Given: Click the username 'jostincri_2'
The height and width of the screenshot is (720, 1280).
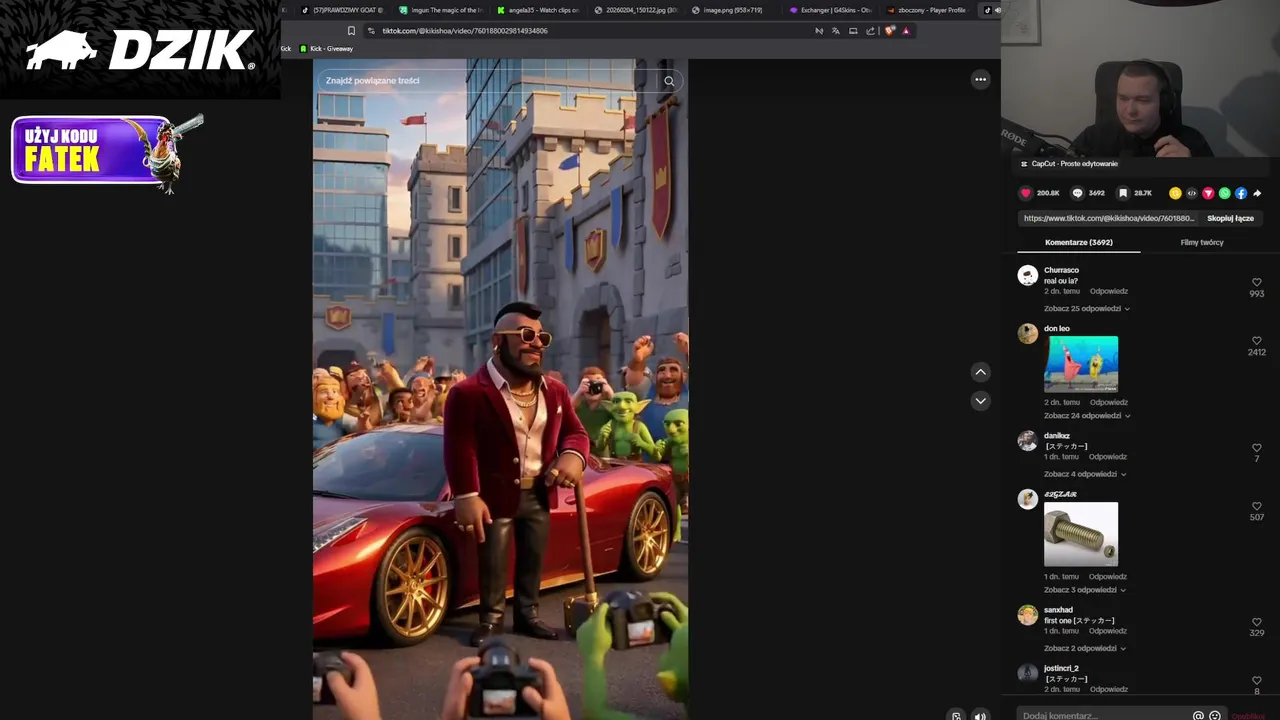Looking at the screenshot, I should (x=1061, y=668).
